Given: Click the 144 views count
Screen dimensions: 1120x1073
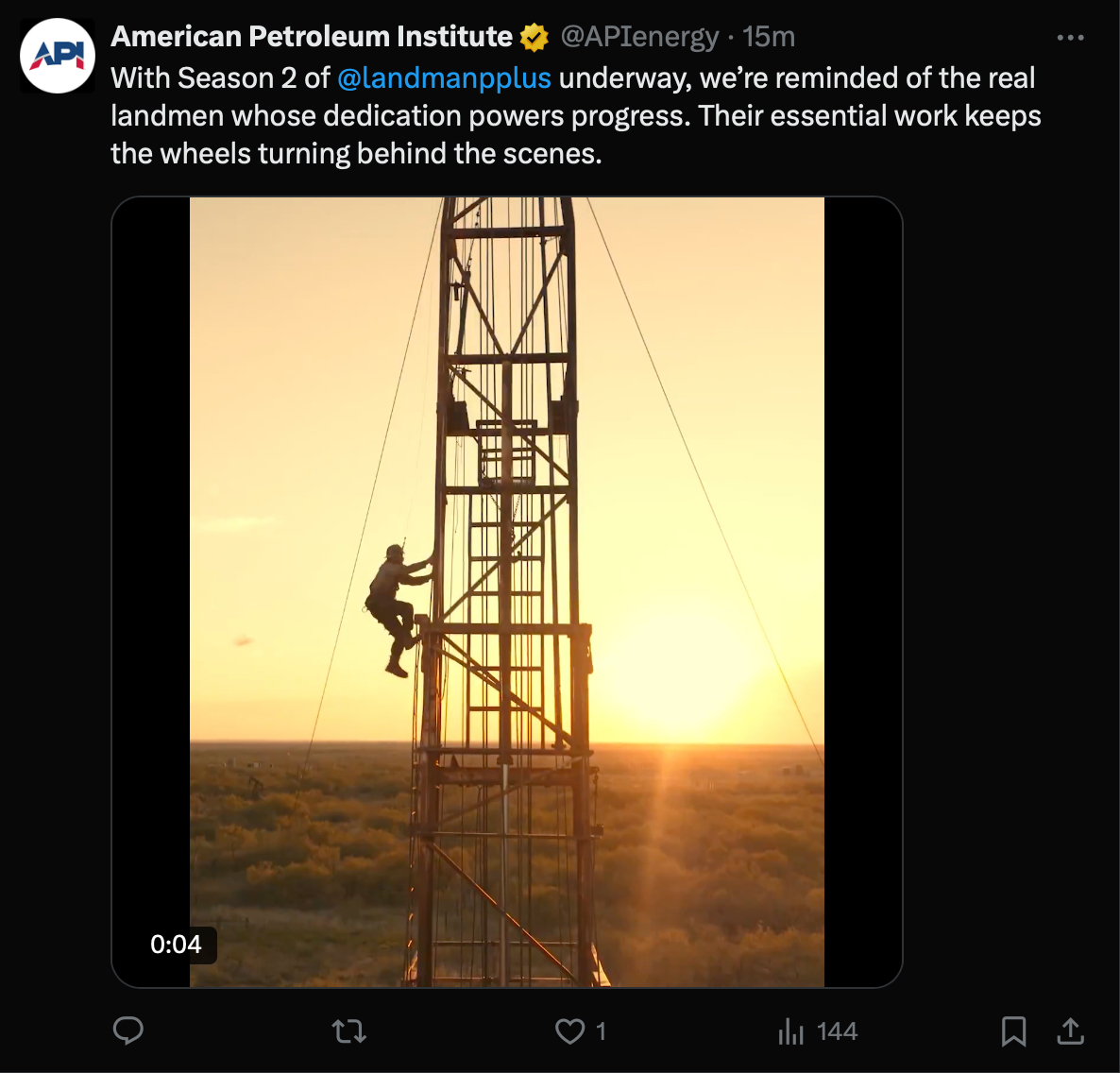Looking at the screenshot, I should pos(837,1031).
